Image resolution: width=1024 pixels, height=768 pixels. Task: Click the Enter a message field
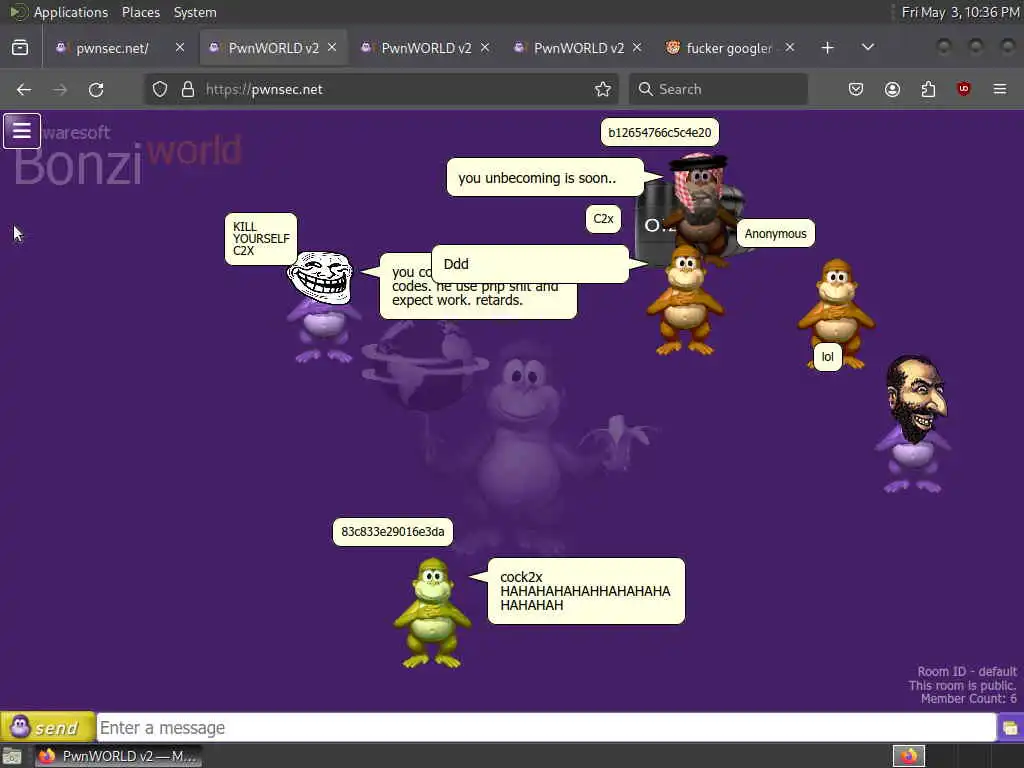tap(546, 728)
